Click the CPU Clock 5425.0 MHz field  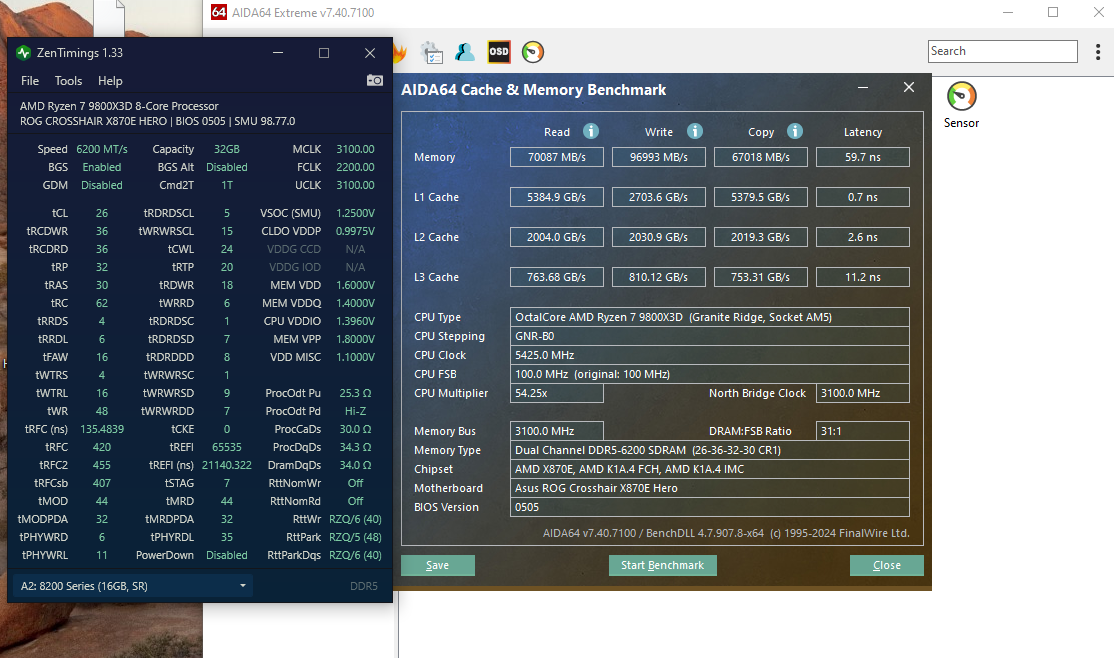(710, 355)
